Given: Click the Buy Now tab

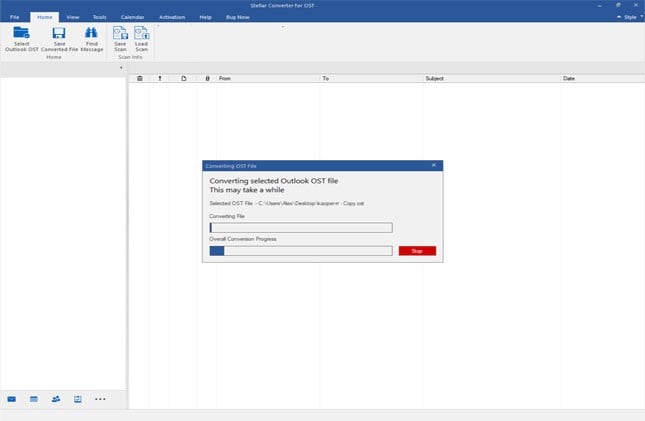Looking at the screenshot, I should tap(238, 17).
